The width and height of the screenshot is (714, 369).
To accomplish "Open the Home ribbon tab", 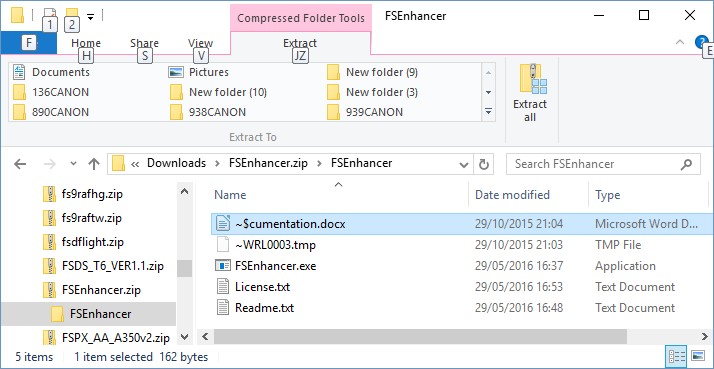I will pos(86,43).
